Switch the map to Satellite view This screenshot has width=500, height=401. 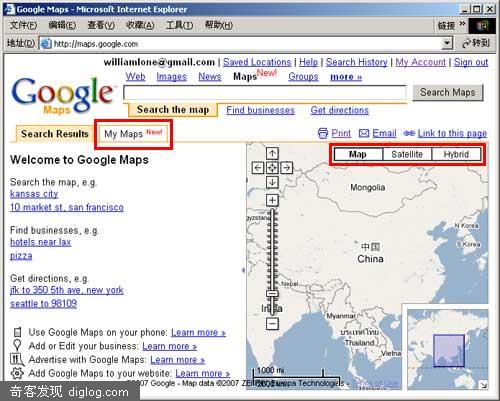(x=407, y=154)
